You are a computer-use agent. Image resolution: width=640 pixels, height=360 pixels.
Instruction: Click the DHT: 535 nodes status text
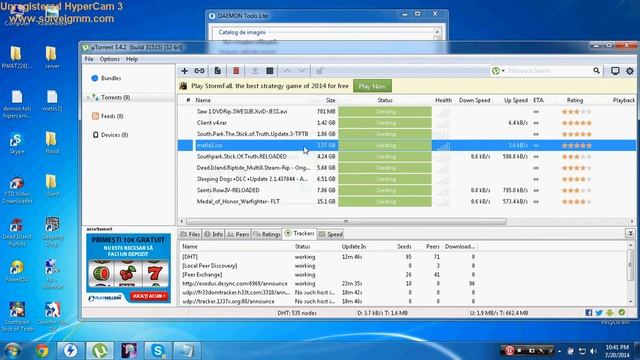(x=297, y=313)
